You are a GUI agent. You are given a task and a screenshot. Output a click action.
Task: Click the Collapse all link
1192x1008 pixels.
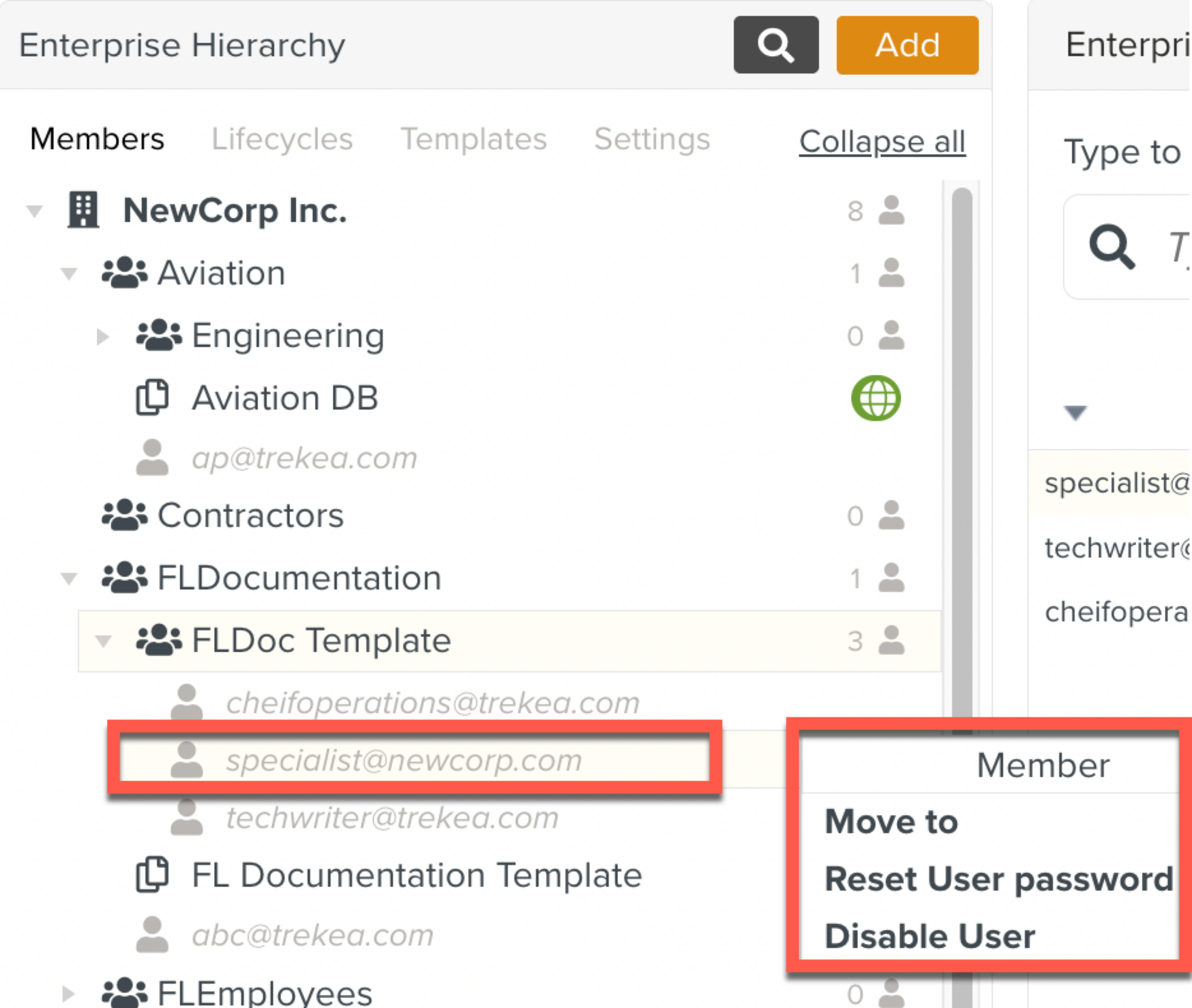point(882,141)
